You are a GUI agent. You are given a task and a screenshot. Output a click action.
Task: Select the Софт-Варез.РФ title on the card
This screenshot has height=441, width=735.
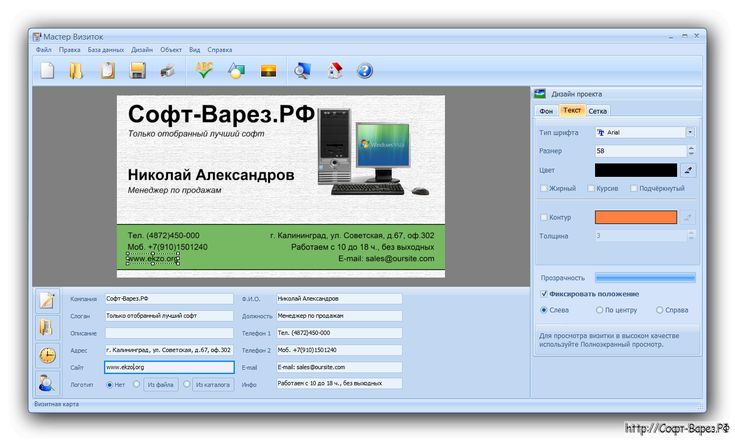221,114
